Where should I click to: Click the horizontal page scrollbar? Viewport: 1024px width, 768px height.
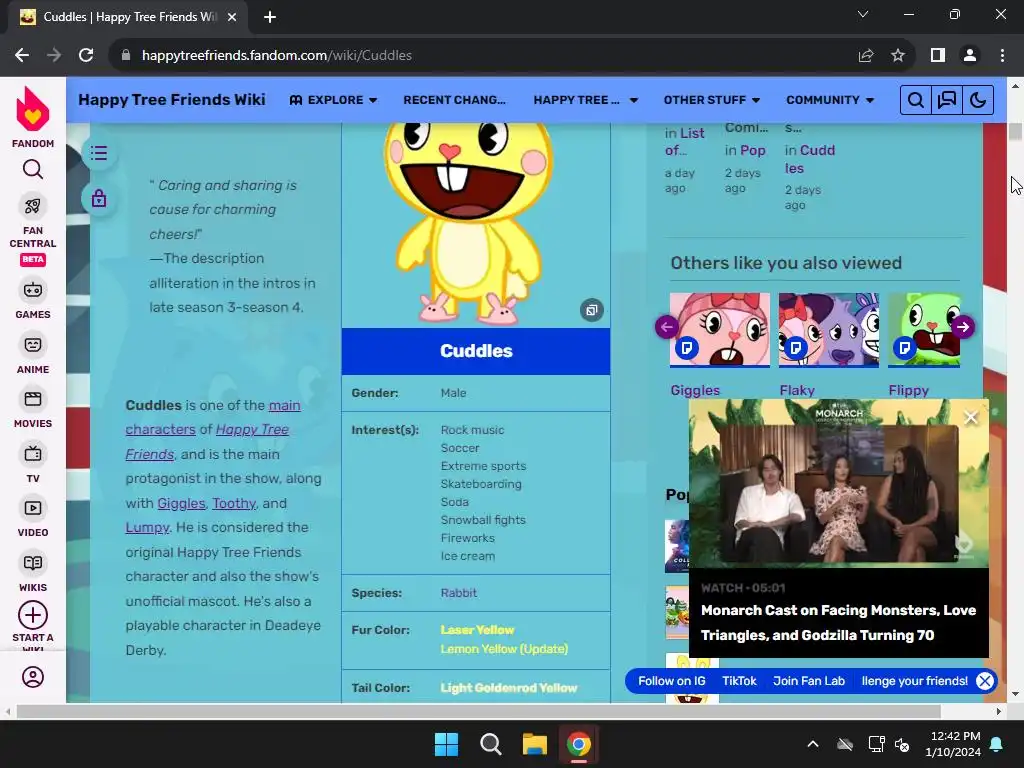478,711
